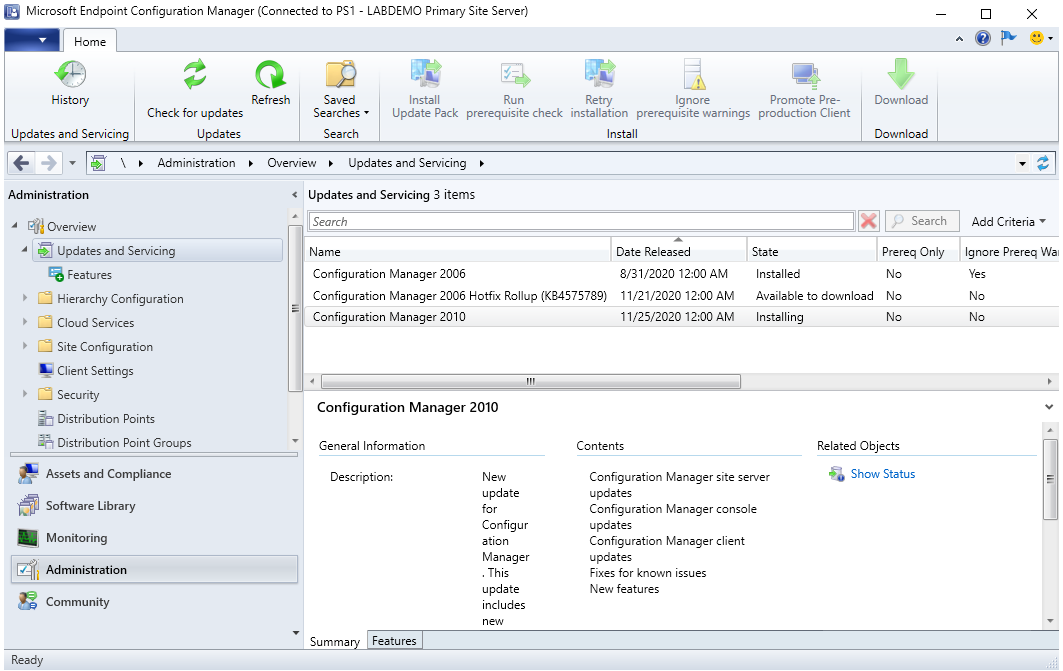The width and height of the screenshot is (1063, 671).
Task: Open the Software Library workspace
Action: point(90,506)
